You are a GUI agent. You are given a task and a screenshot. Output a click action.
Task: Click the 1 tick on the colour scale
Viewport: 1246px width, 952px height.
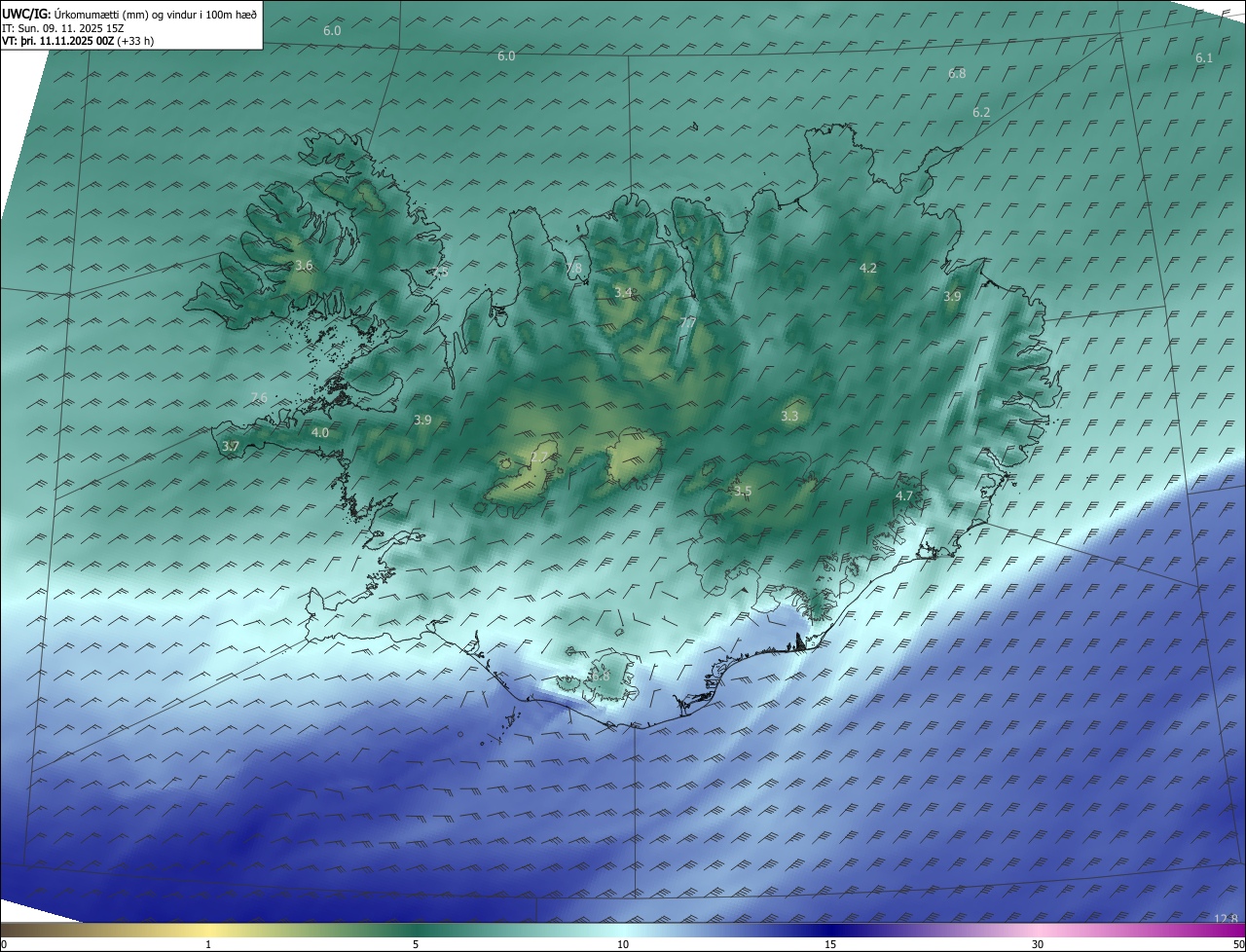[208, 944]
